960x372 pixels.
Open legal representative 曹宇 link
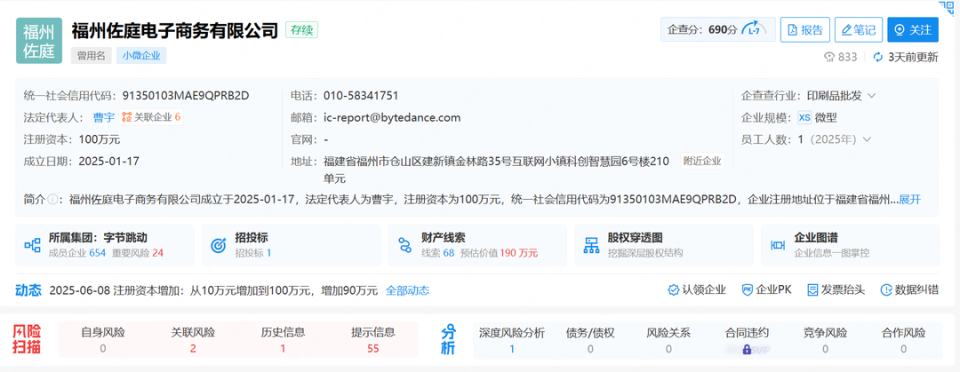click(x=103, y=117)
